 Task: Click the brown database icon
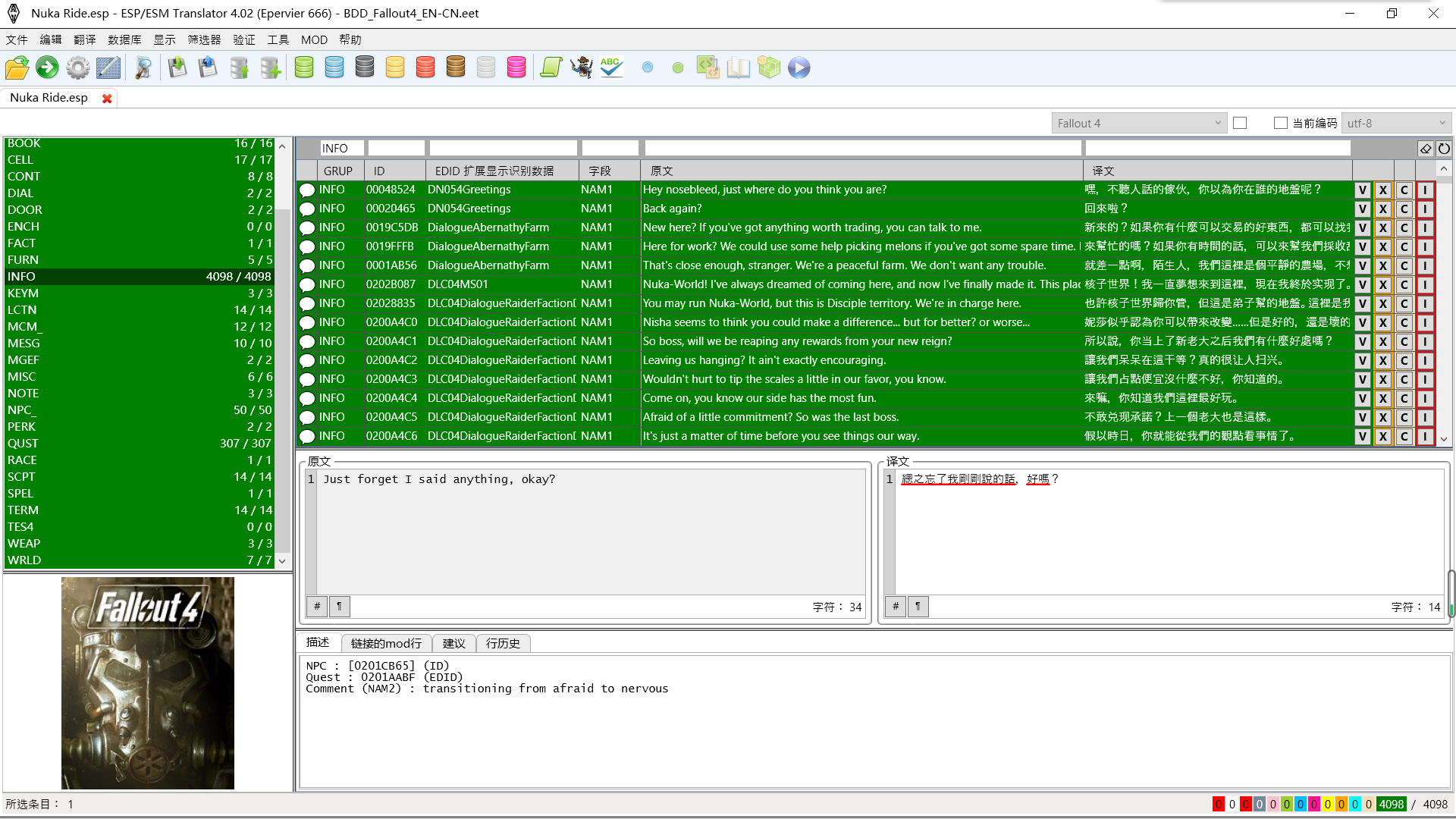tap(456, 67)
